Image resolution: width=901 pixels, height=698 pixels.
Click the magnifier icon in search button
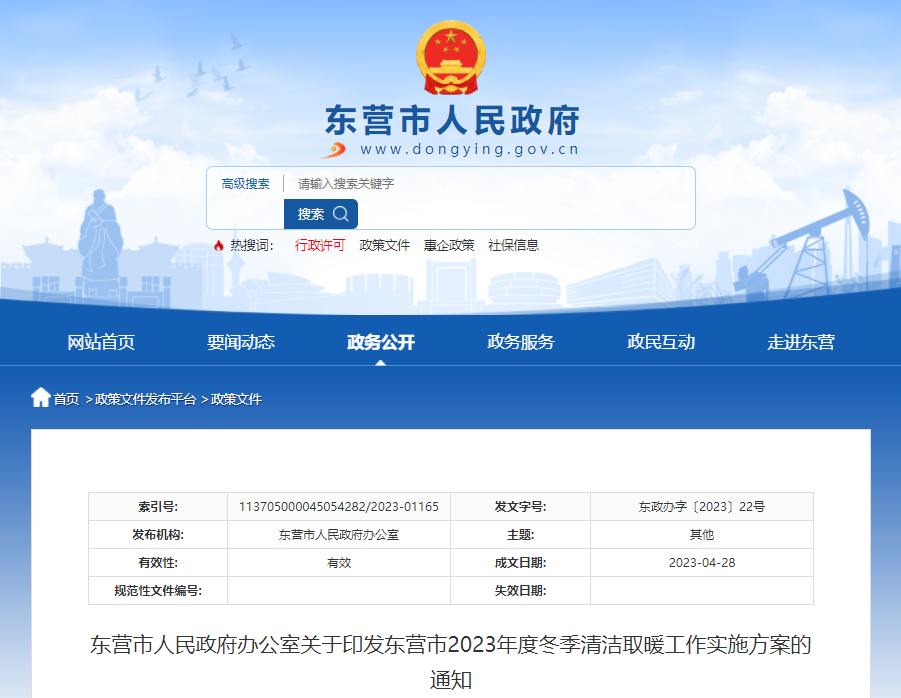pos(341,214)
